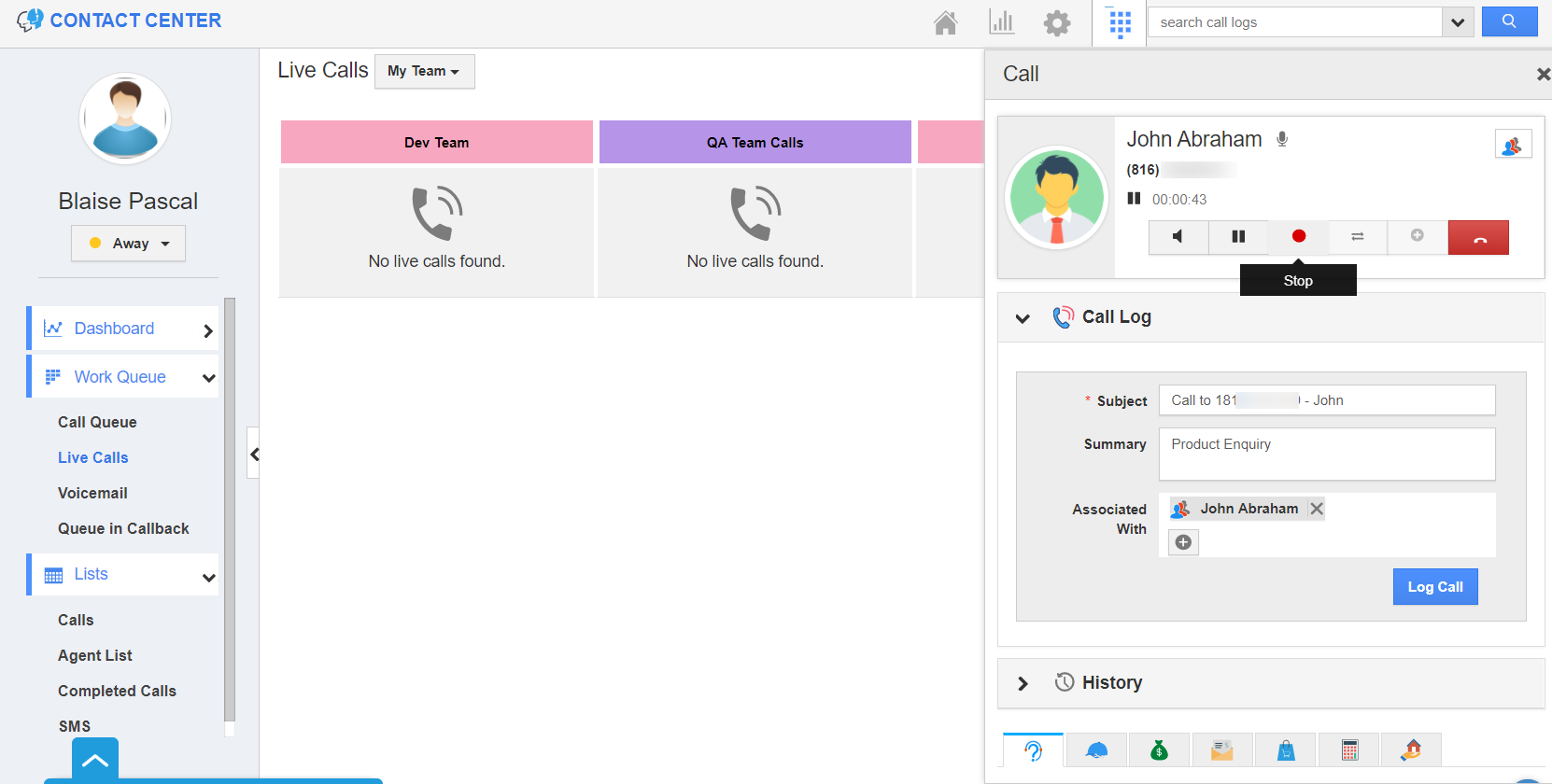Open SMS in the sidebar
1552x784 pixels.
75,726
